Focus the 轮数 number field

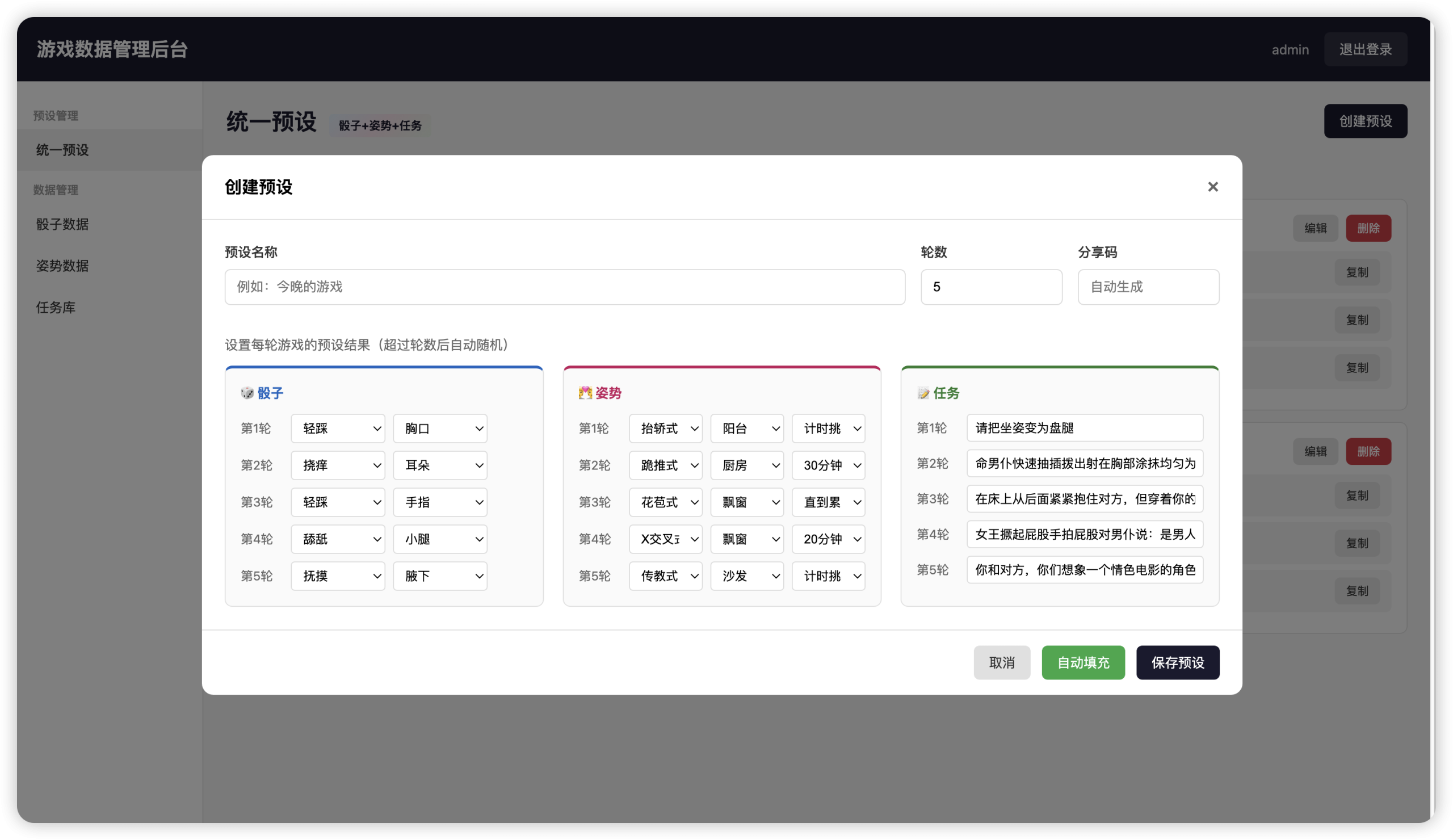point(990,287)
